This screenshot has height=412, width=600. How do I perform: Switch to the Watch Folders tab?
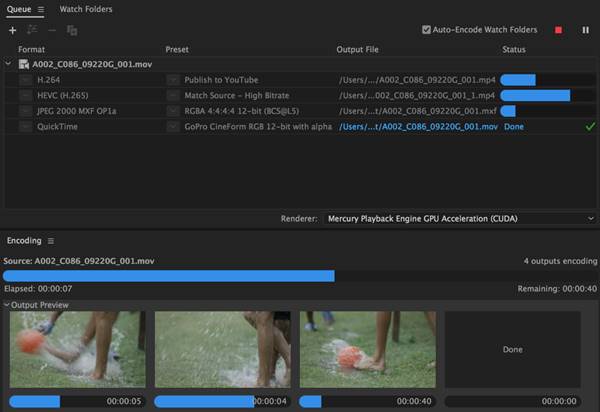(86, 9)
